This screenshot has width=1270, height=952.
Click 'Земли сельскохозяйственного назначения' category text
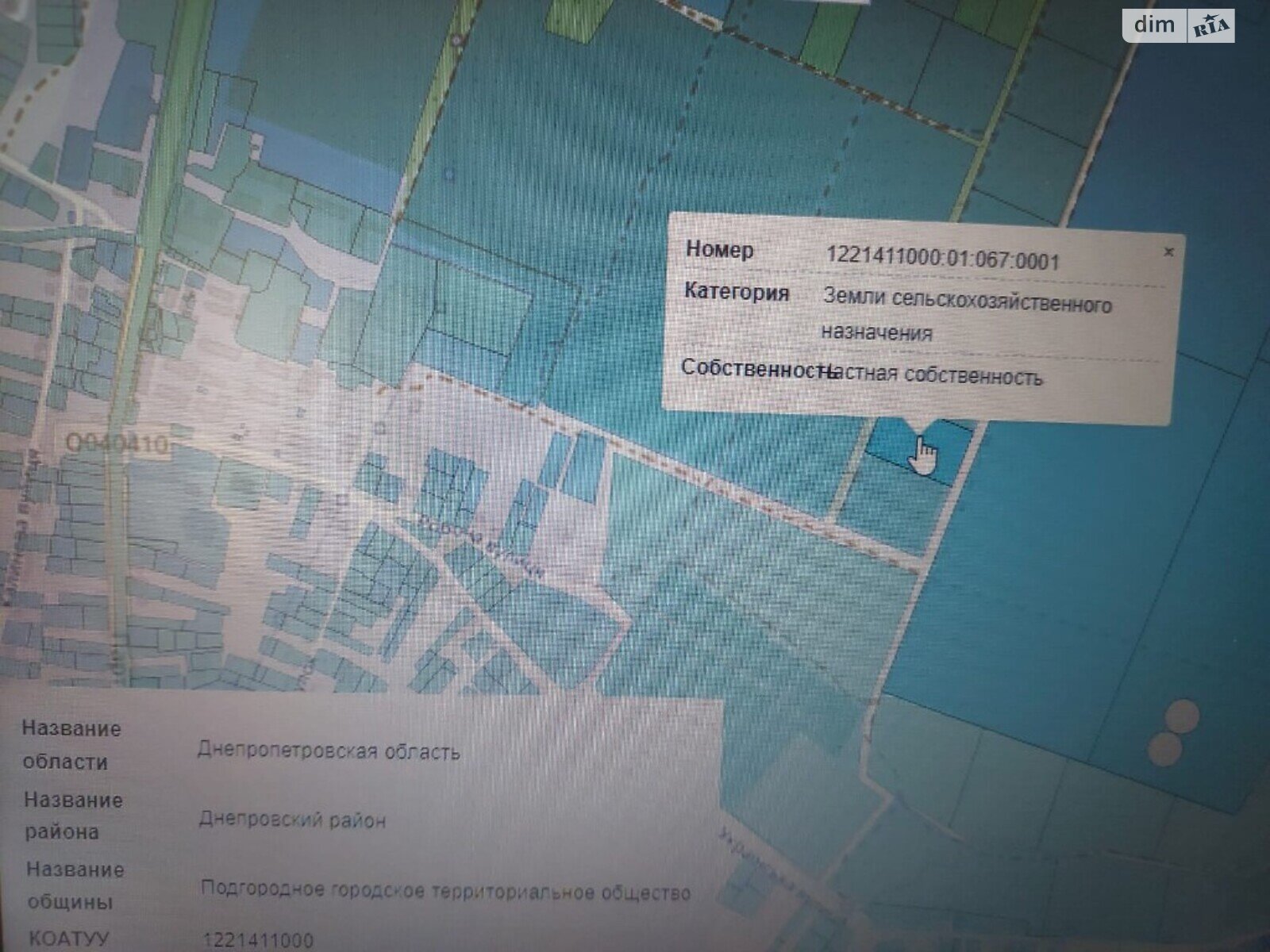pyautogui.click(x=967, y=317)
